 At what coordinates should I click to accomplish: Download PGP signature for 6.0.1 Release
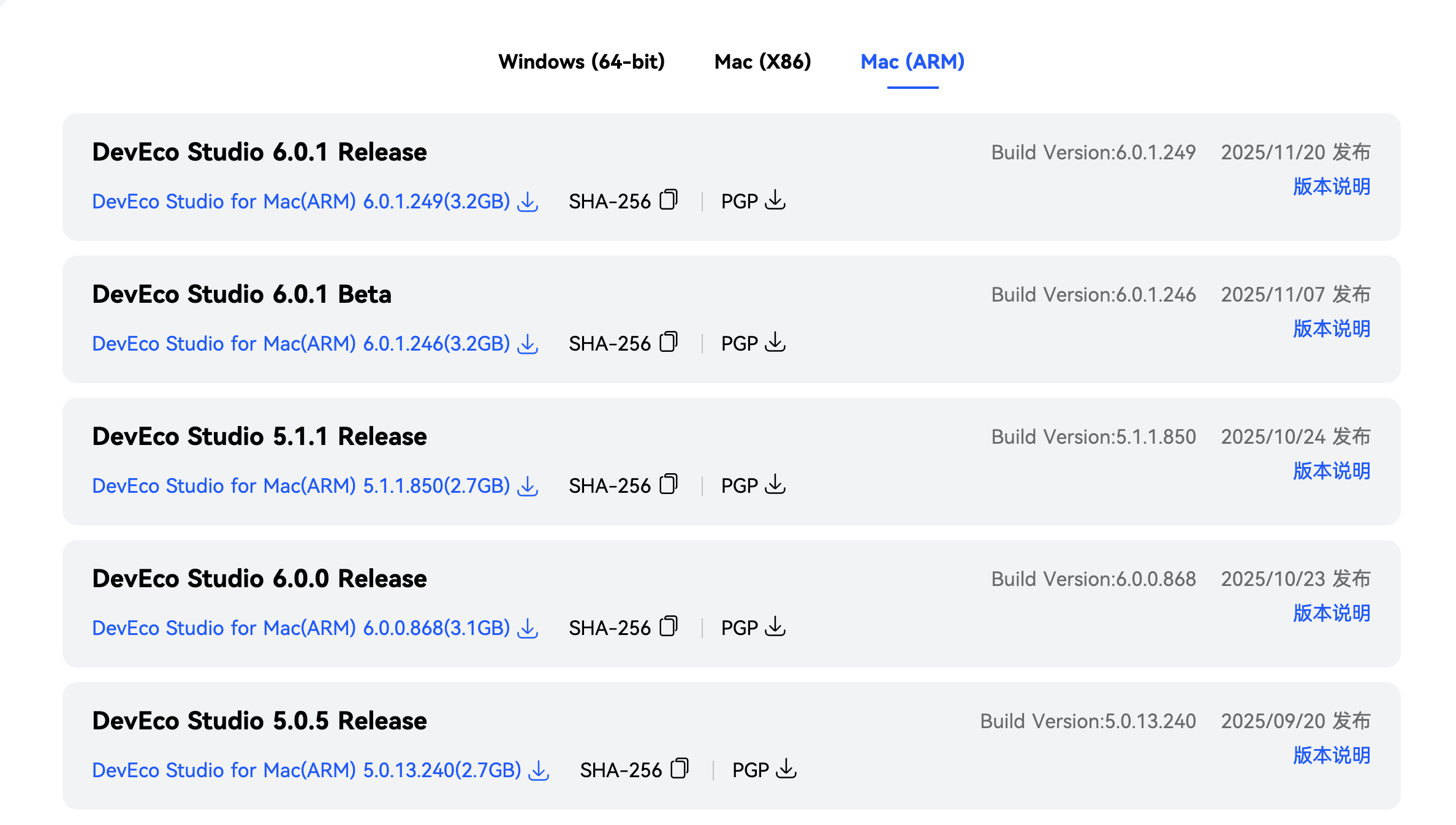(x=775, y=200)
